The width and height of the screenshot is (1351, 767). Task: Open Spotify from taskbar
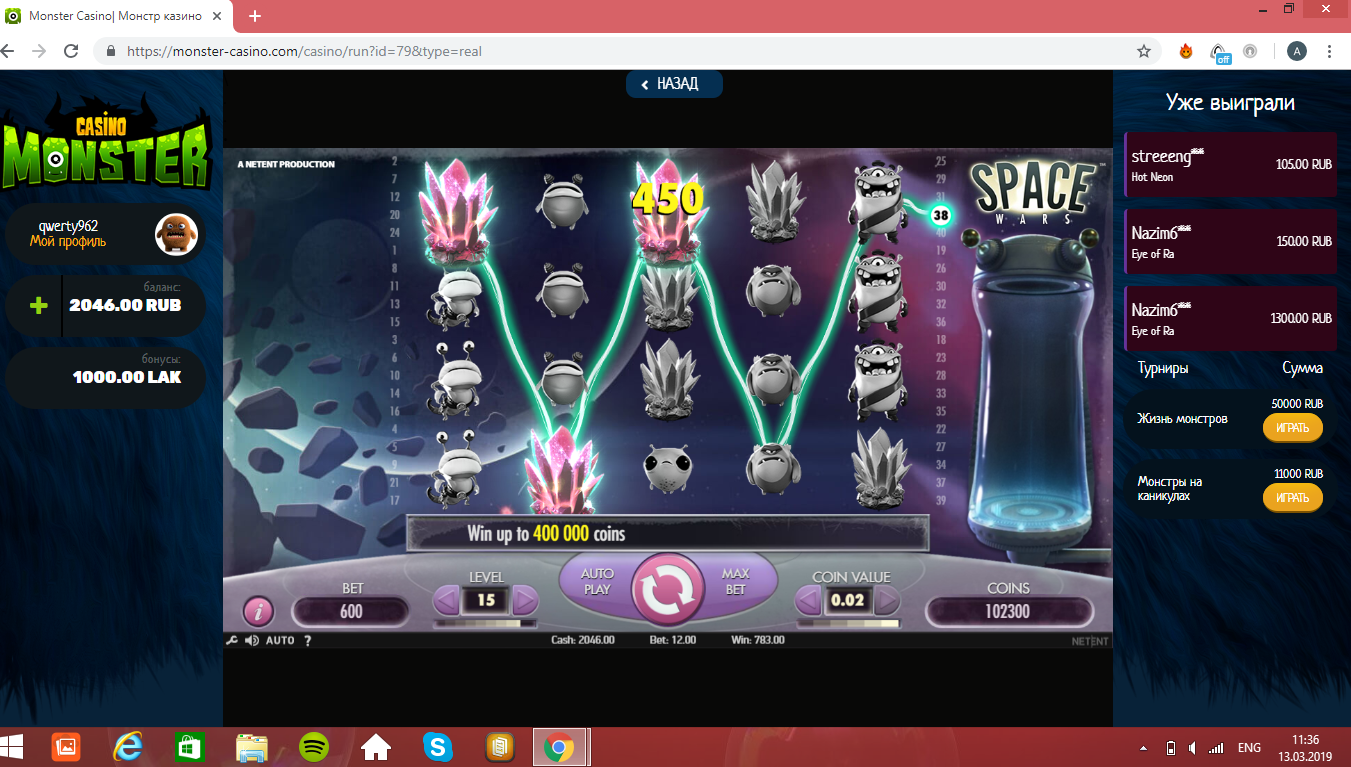click(x=314, y=747)
